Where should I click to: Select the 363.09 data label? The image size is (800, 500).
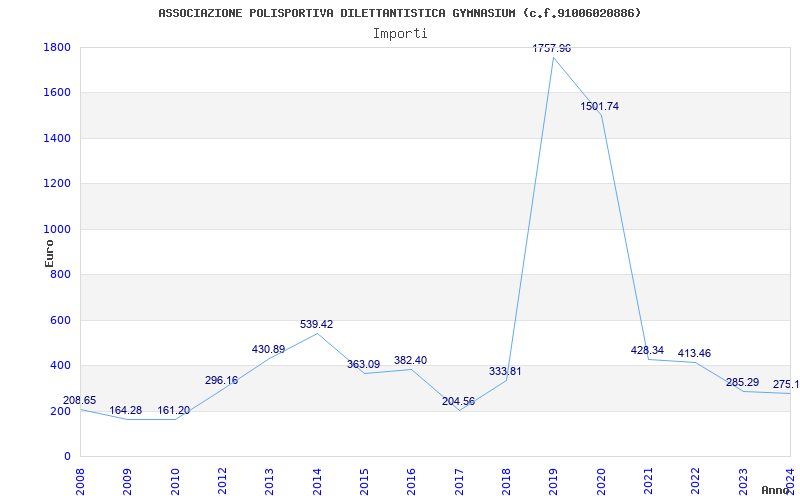point(363,364)
